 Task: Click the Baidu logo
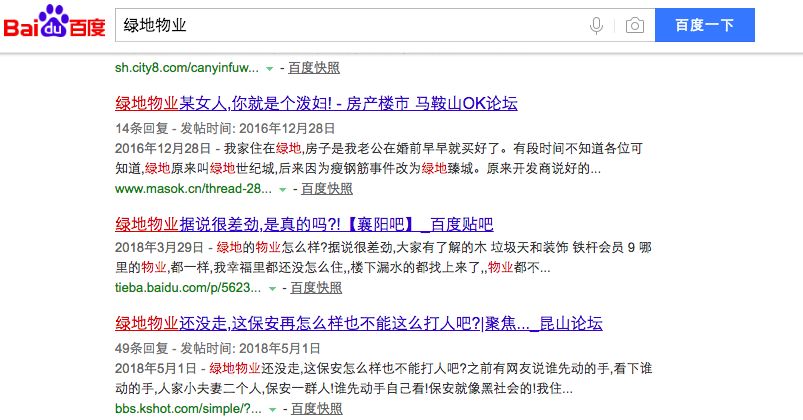coord(54,23)
